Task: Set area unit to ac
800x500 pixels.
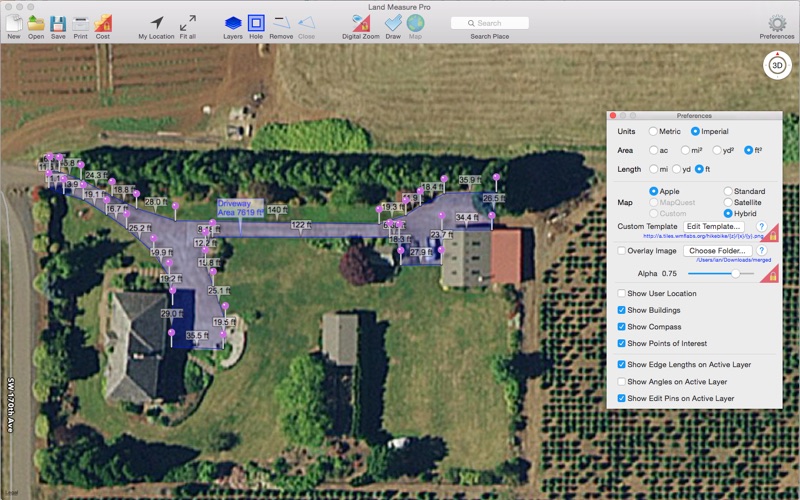Action: point(653,150)
